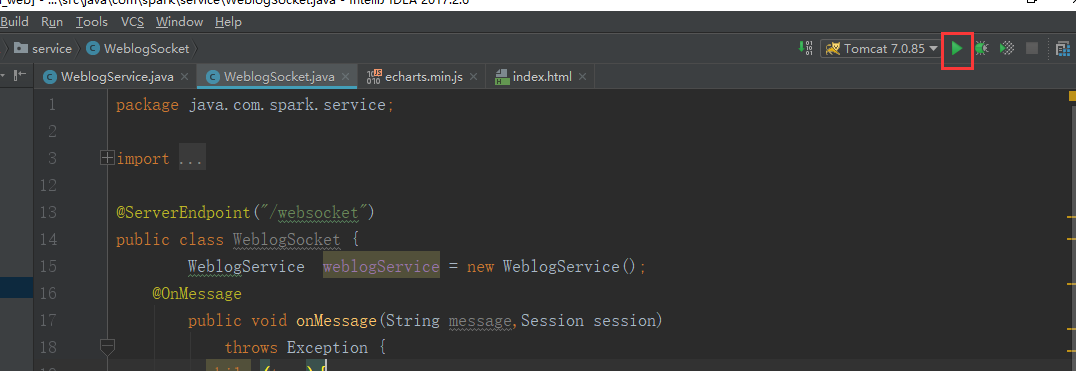Click line number 17 in the gutter
The width and height of the screenshot is (1076, 371).
coord(48,320)
